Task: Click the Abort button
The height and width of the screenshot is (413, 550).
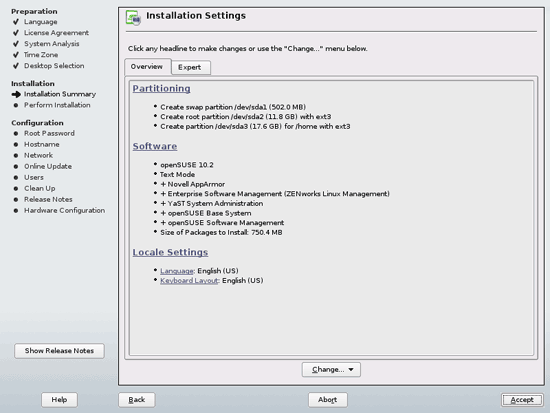Action: [x=328, y=400]
